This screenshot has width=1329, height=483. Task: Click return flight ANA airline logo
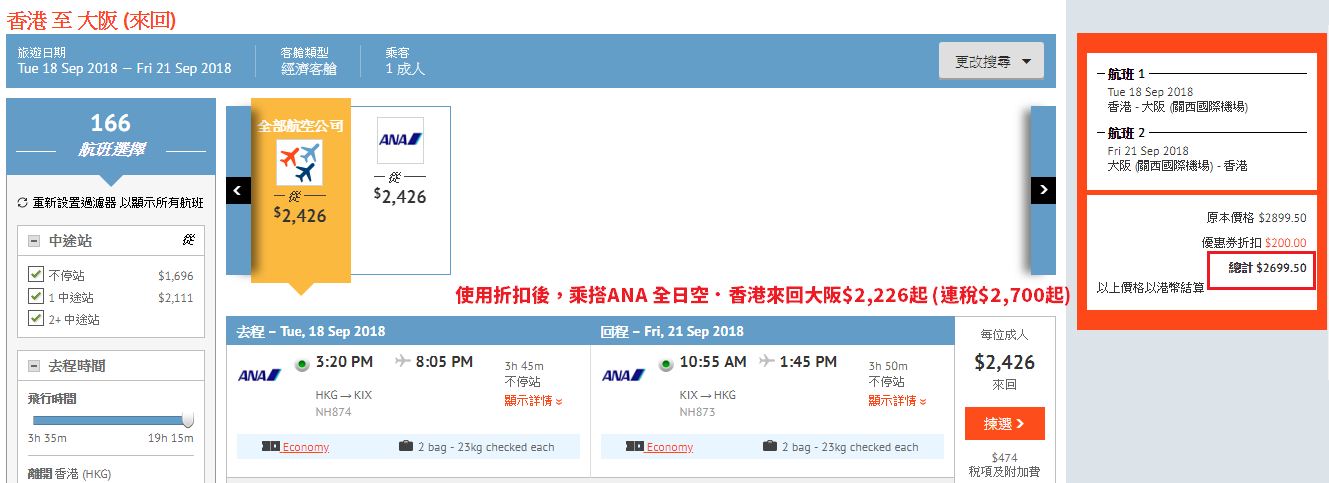coord(622,376)
